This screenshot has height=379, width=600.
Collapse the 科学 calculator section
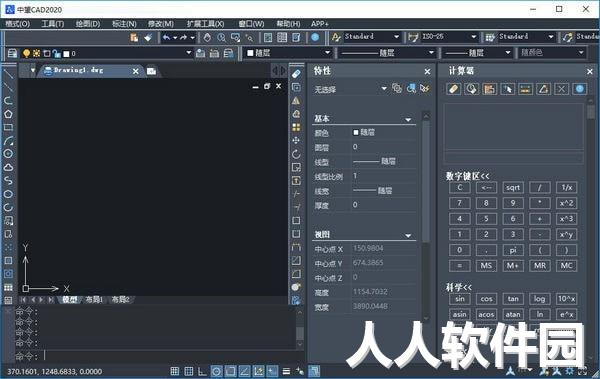(x=458, y=287)
